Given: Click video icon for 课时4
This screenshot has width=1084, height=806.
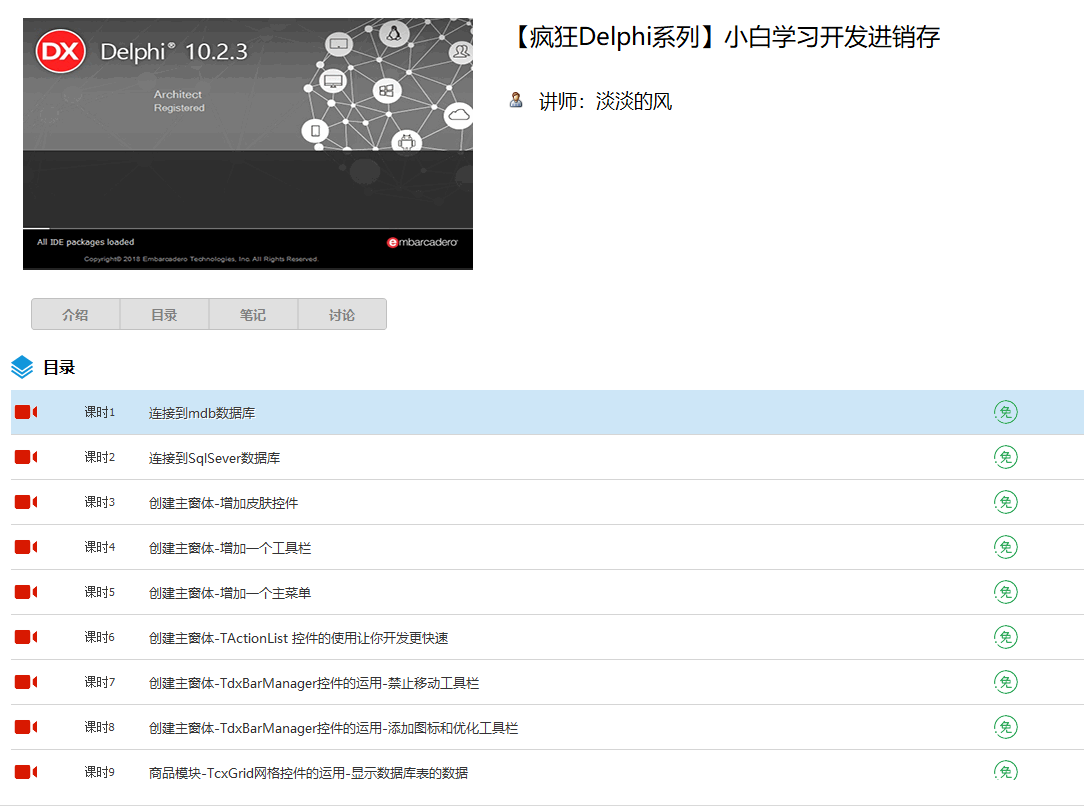Looking at the screenshot, I should click(26, 547).
